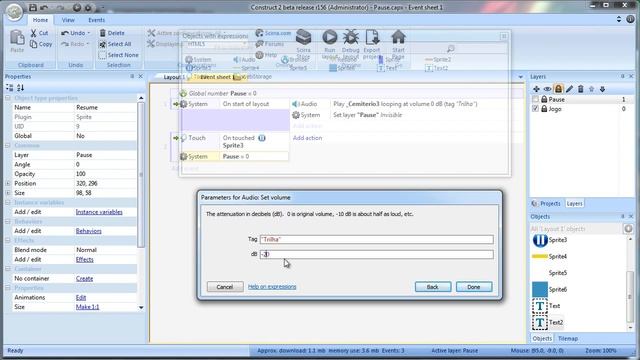The height and width of the screenshot is (360, 640).
Task: Collapse the Object type properties section
Action: coord(8,98)
